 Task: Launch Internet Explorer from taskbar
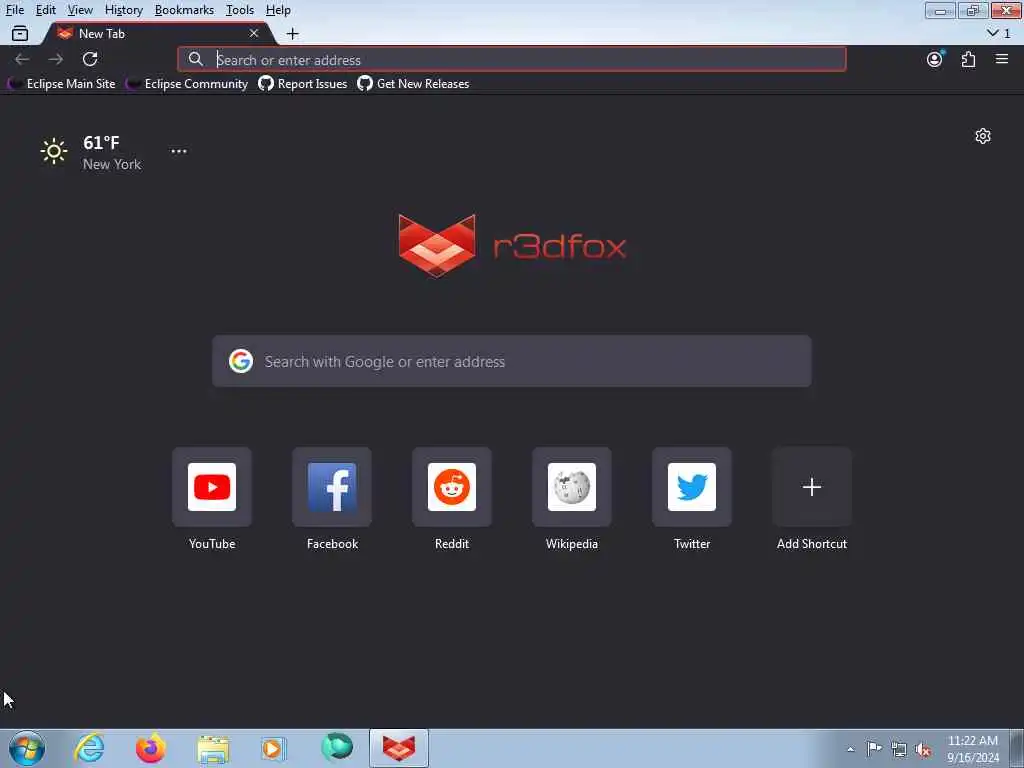click(x=89, y=748)
